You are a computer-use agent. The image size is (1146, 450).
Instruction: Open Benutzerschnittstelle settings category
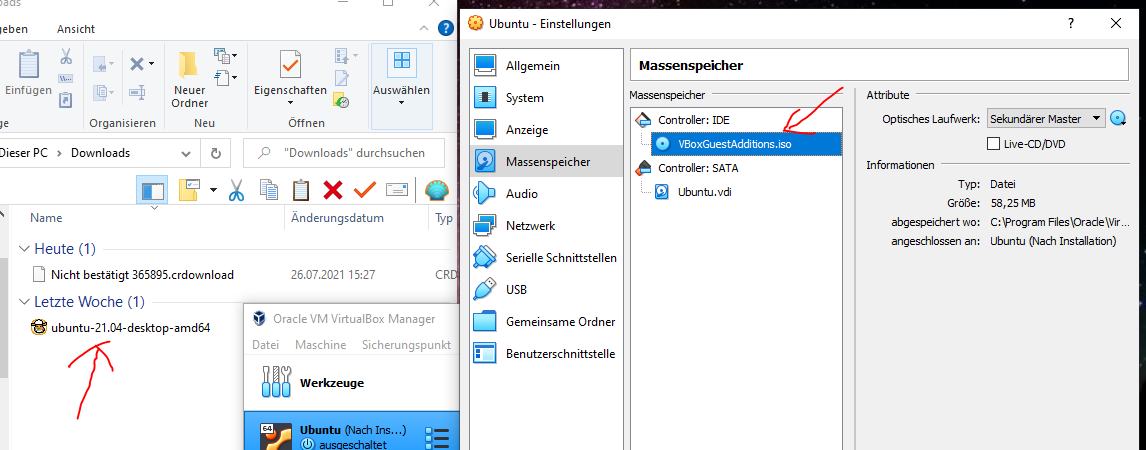click(x=547, y=354)
